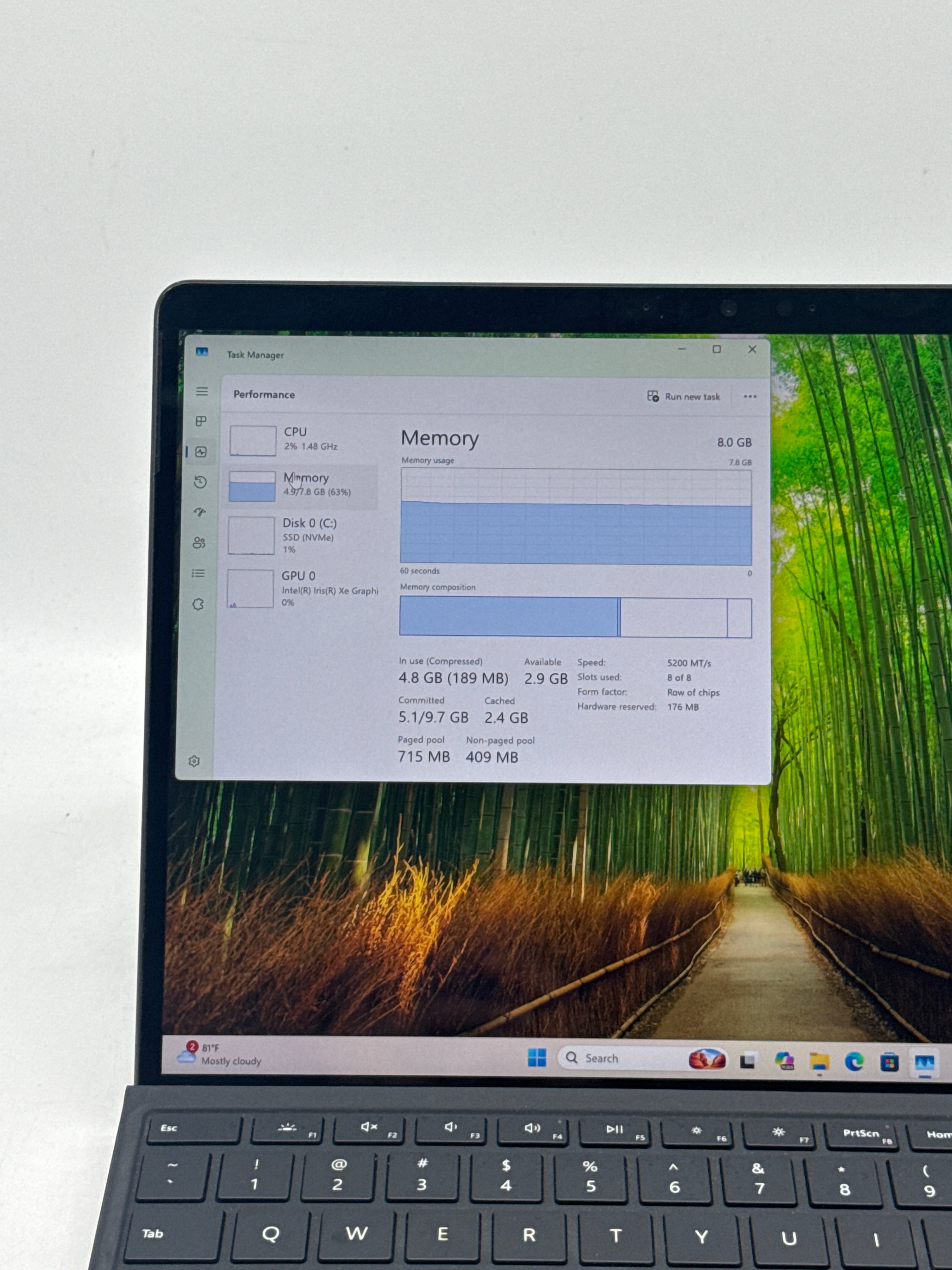Click Hardware reserved '176 MB' value

click(x=682, y=707)
